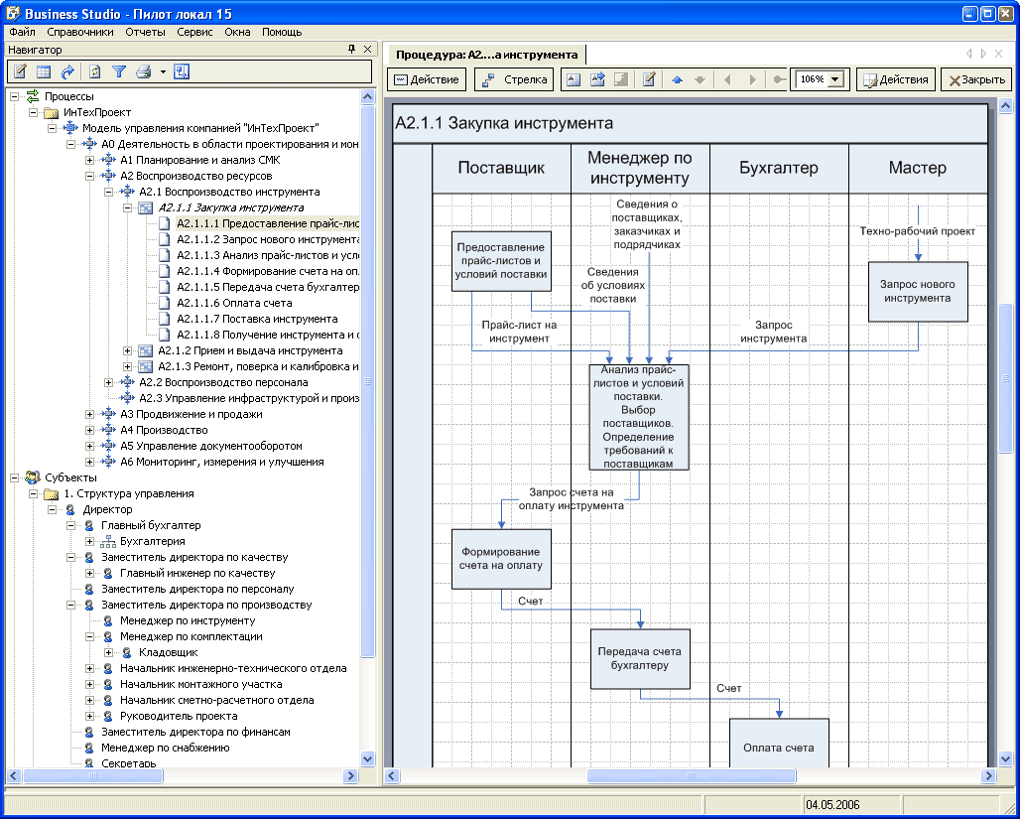Image resolution: width=1020 pixels, height=819 pixels.
Task: Open the 106% zoom level dropdown
Action: pos(835,80)
